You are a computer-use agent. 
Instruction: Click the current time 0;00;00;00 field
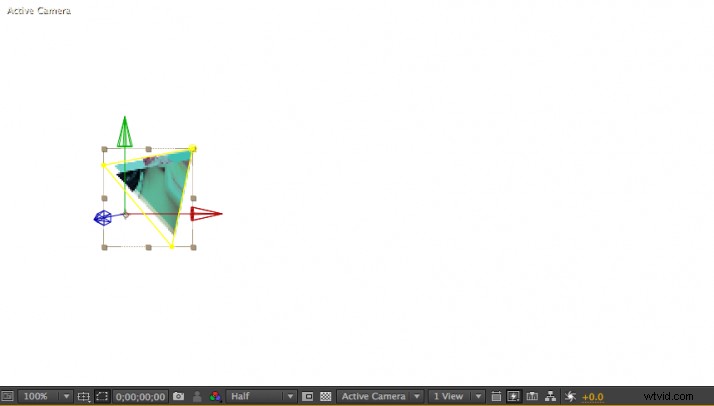coord(140,396)
